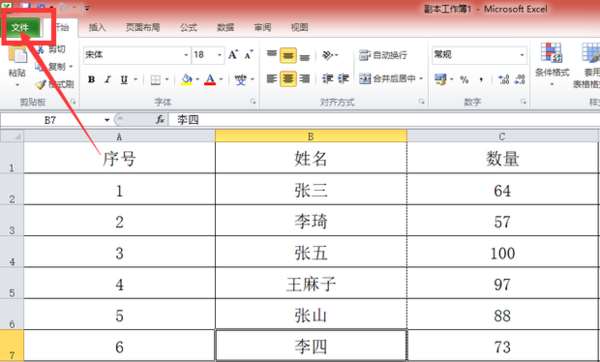Screen dimensions: 600x362
Task: Click the font color red A swatch
Action: tap(210, 80)
